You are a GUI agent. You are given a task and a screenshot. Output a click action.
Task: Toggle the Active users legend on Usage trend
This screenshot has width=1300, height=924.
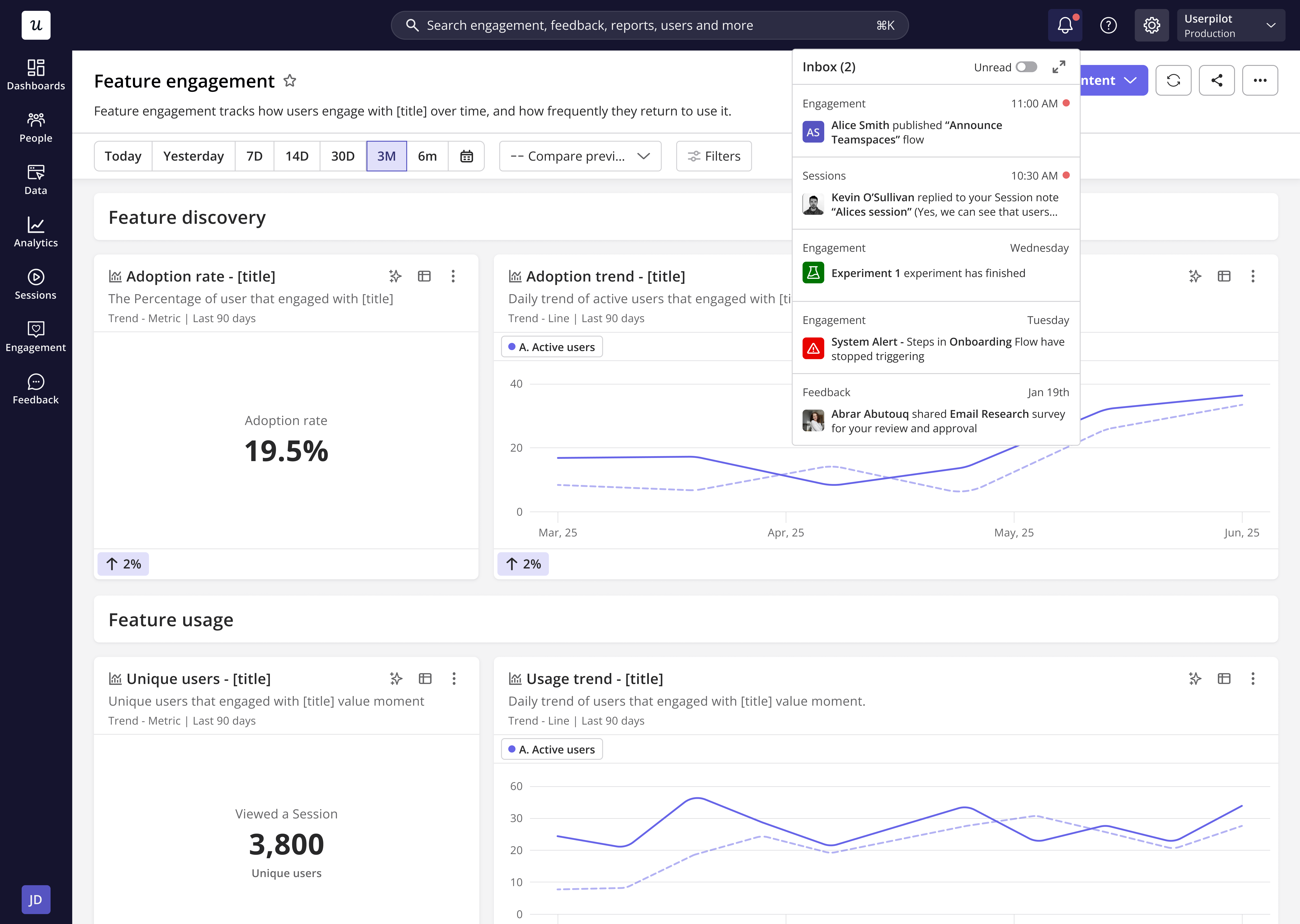[552, 749]
